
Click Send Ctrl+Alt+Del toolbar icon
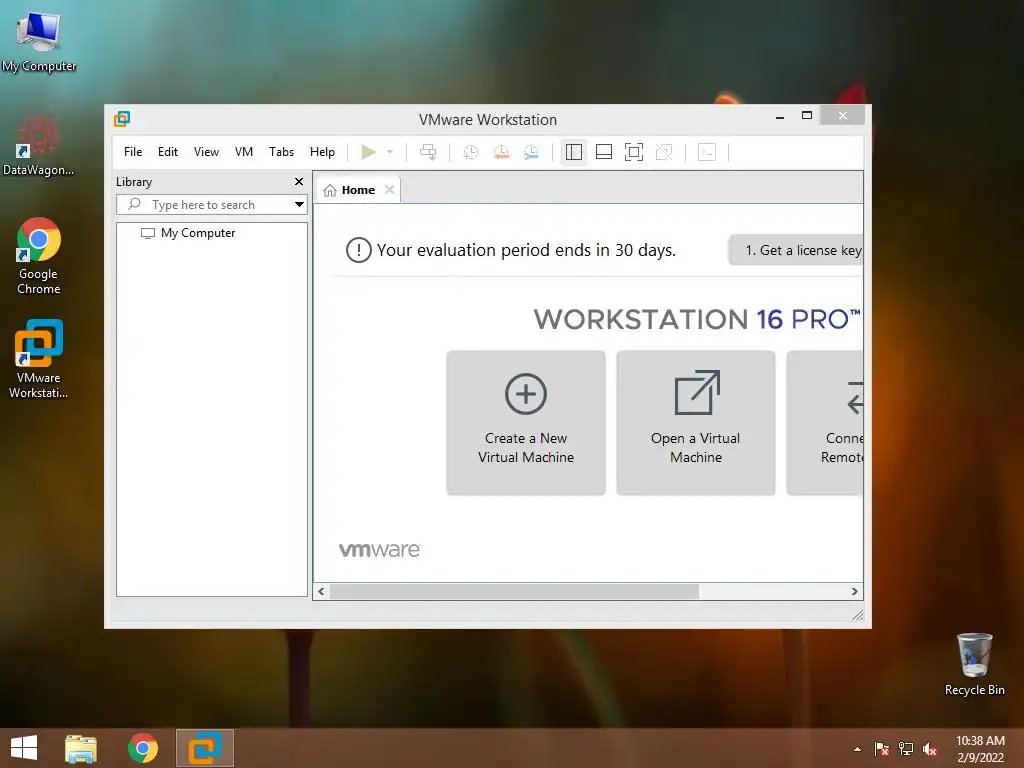[x=428, y=152]
